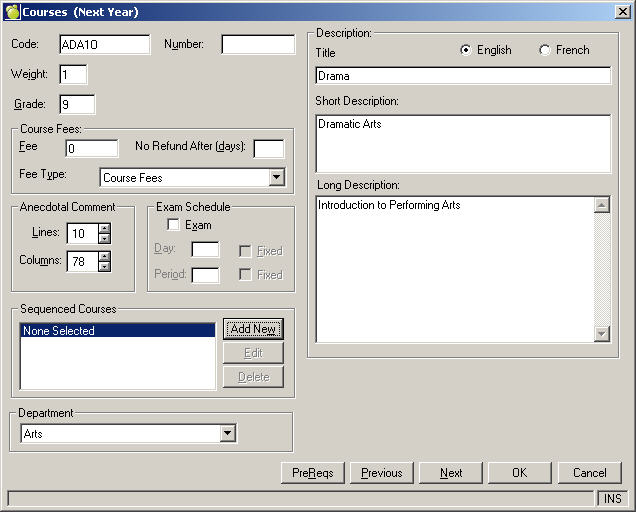636x512 pixels.
Task: Increase Lines value with up spinner arrow
Action: pyautogui.click(x=104, y=228)
